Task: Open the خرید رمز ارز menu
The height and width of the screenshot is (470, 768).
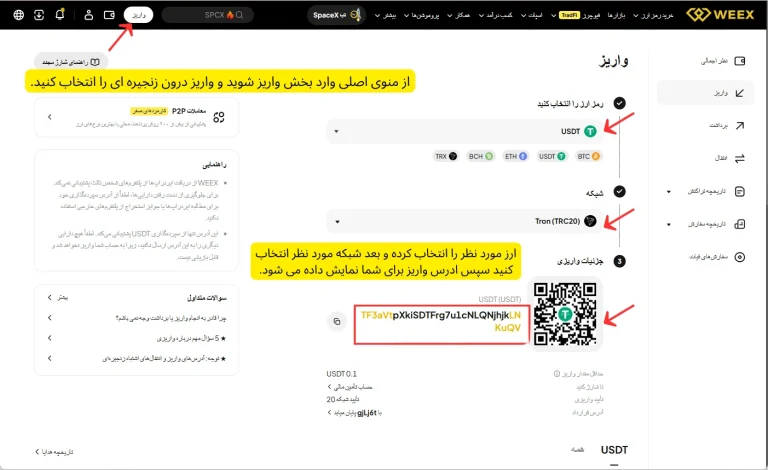Action: click(x=653, y=15)
